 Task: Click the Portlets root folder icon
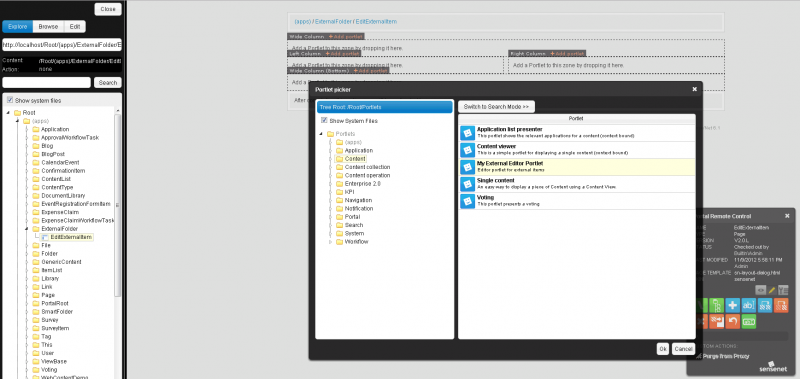tap(330, 134)
